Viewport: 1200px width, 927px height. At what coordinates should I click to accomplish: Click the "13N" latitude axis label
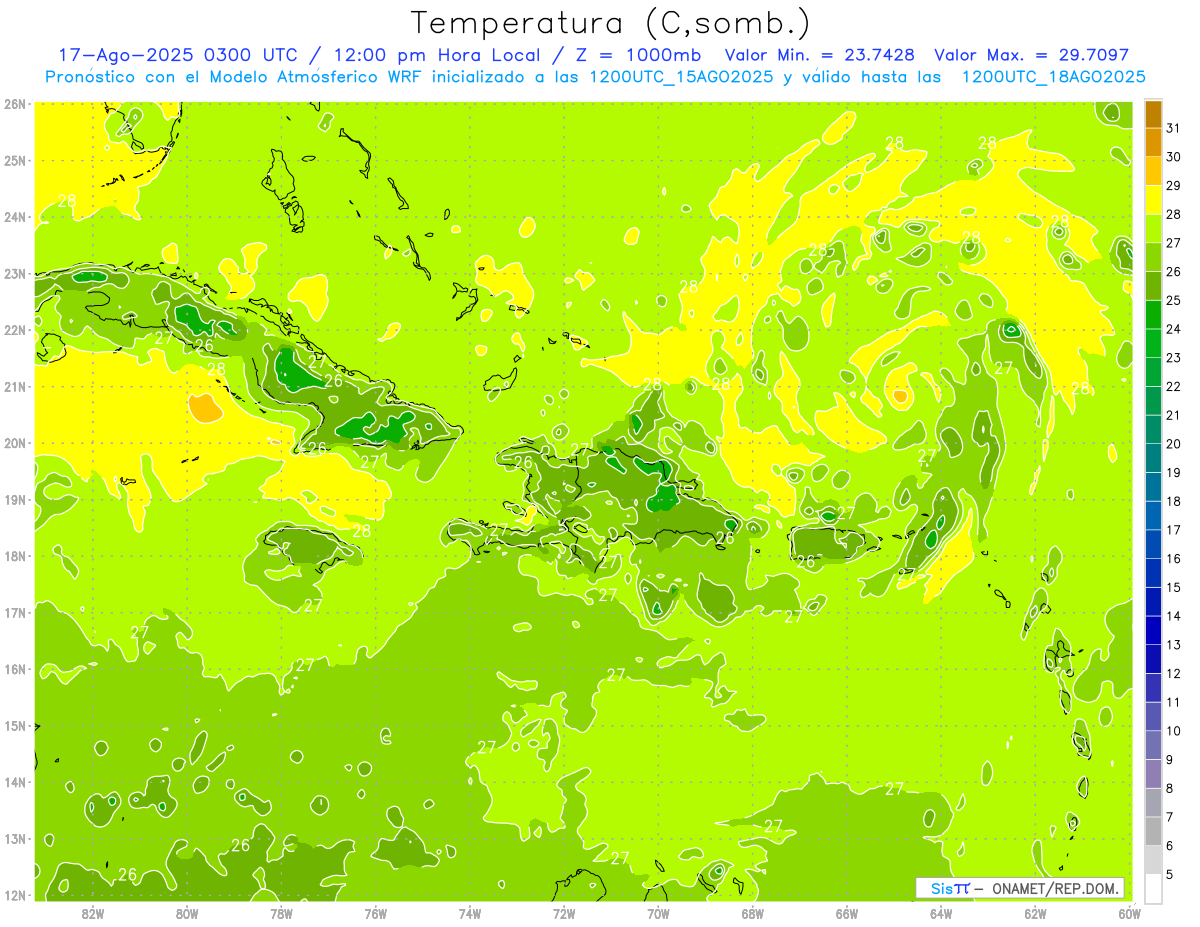pyautogui.click(x=15, y=838)
